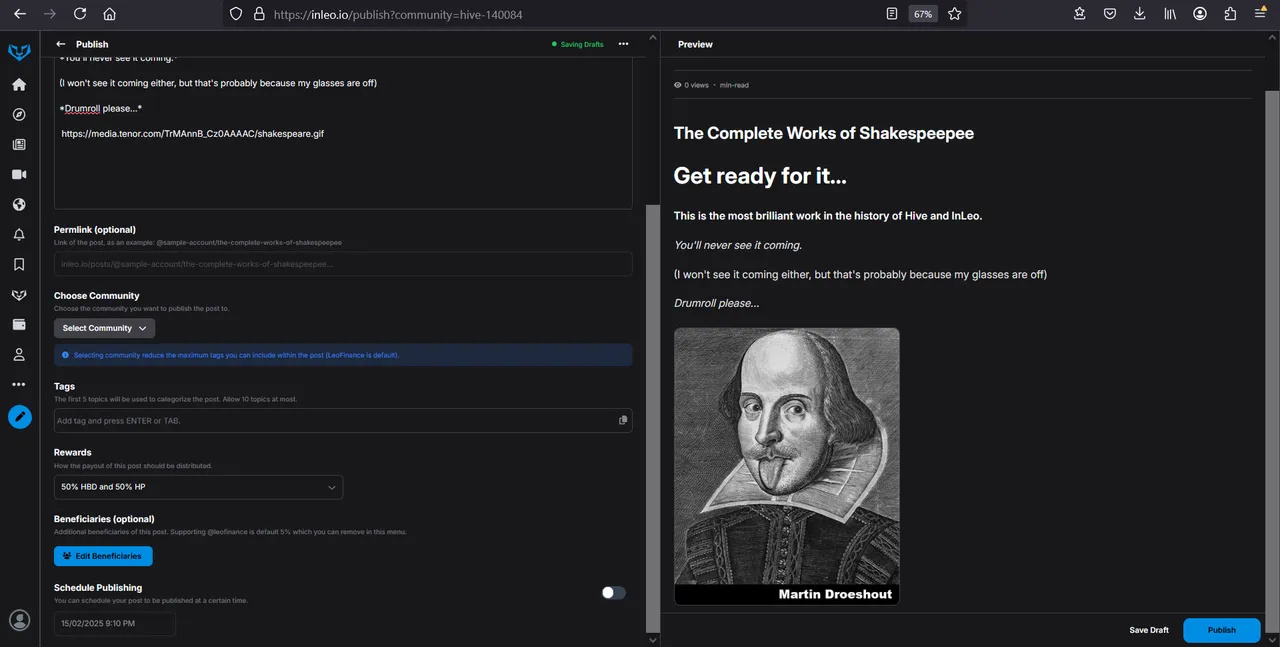Click bookmarks toolbar star tray icon

pyautogui.click(x=1080, y=14)
